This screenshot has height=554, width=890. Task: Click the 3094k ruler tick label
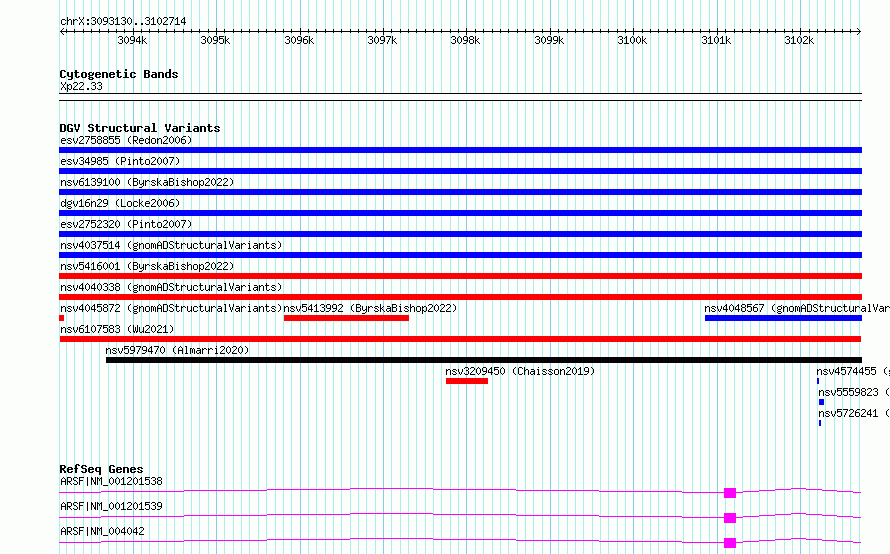[x=132, y=40]
